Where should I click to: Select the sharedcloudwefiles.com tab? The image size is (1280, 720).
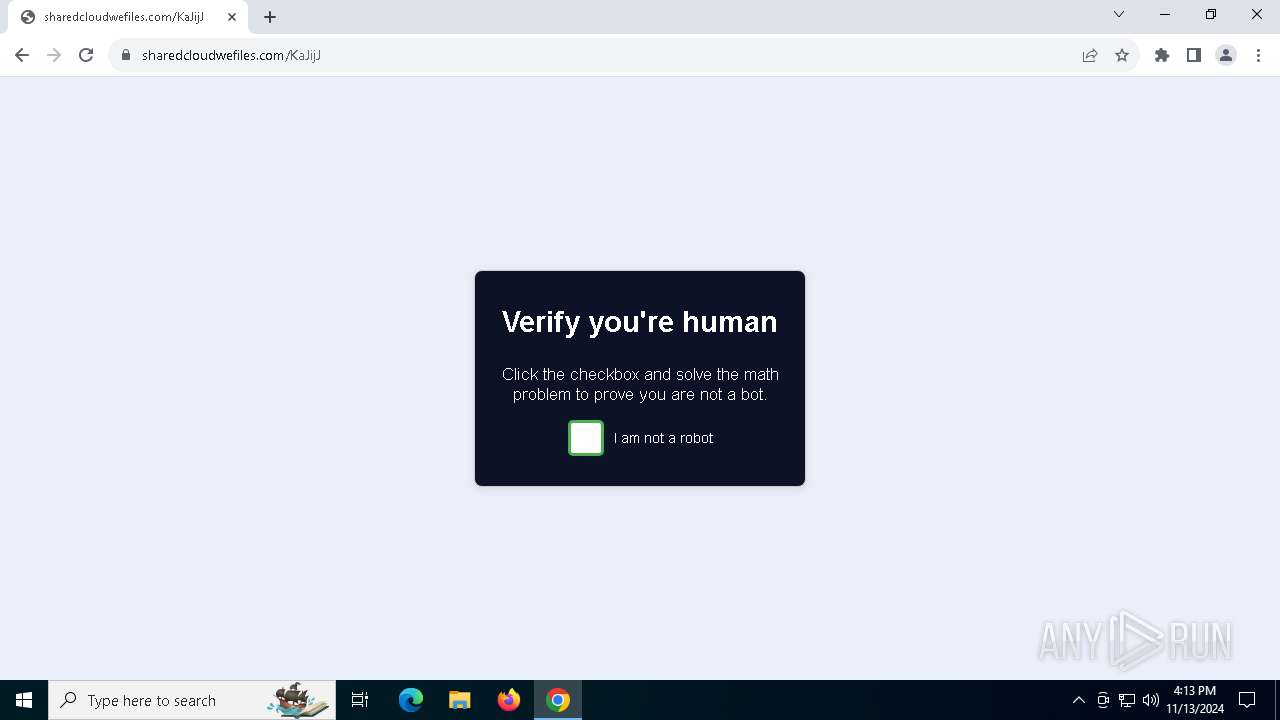click(127, 17)
